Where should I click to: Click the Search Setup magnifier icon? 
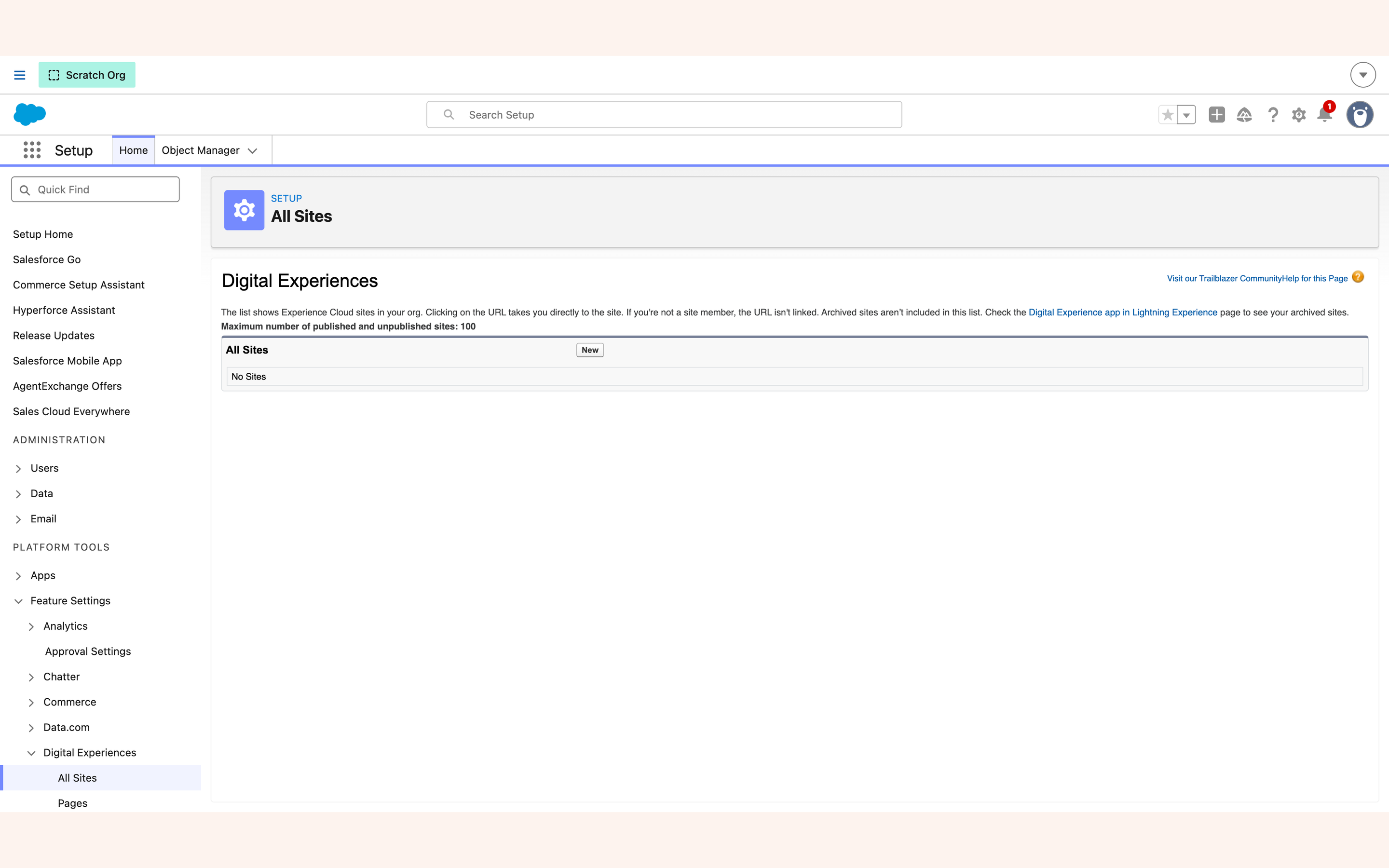tap(449, 115)
